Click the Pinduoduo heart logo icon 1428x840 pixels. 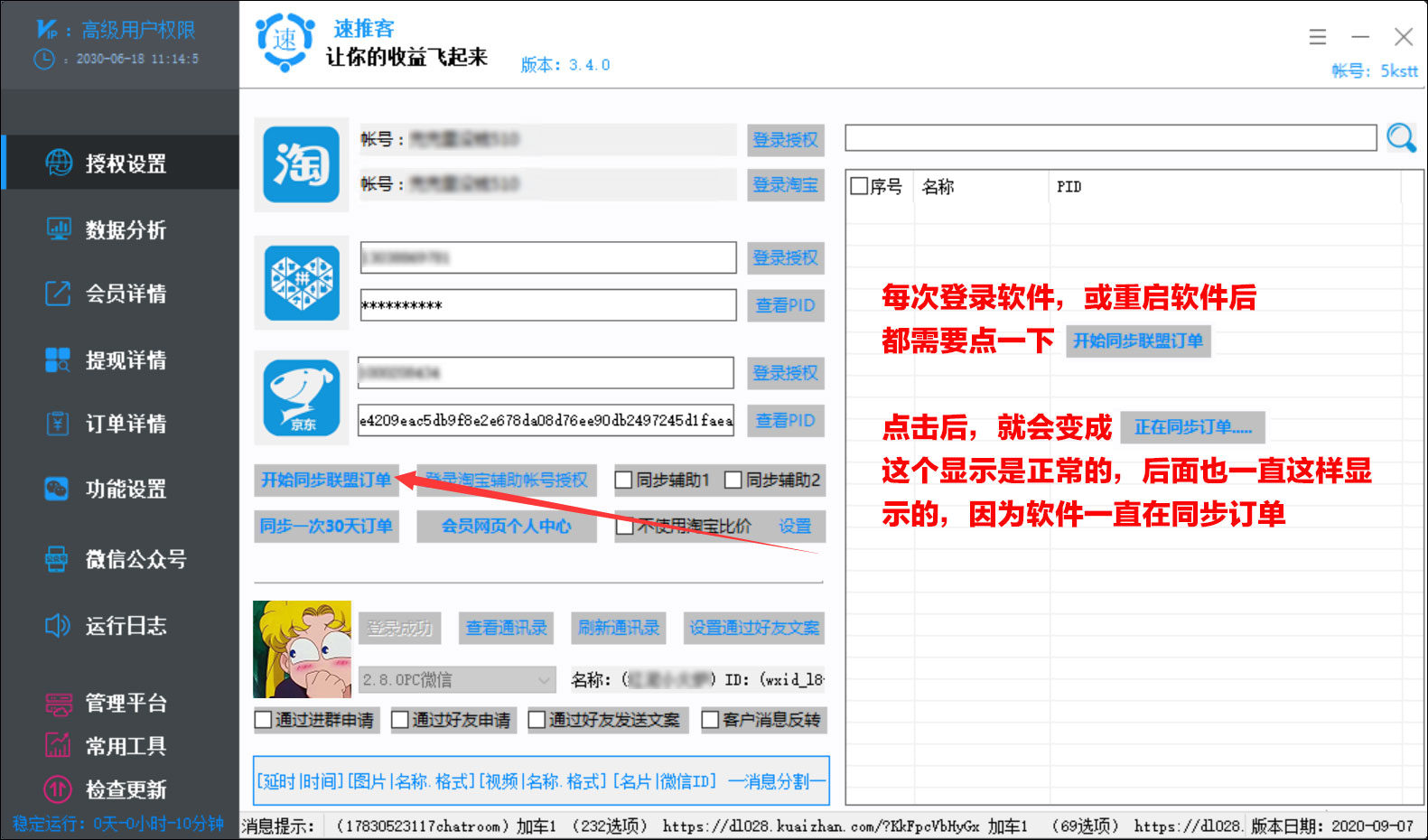point(302,283)
